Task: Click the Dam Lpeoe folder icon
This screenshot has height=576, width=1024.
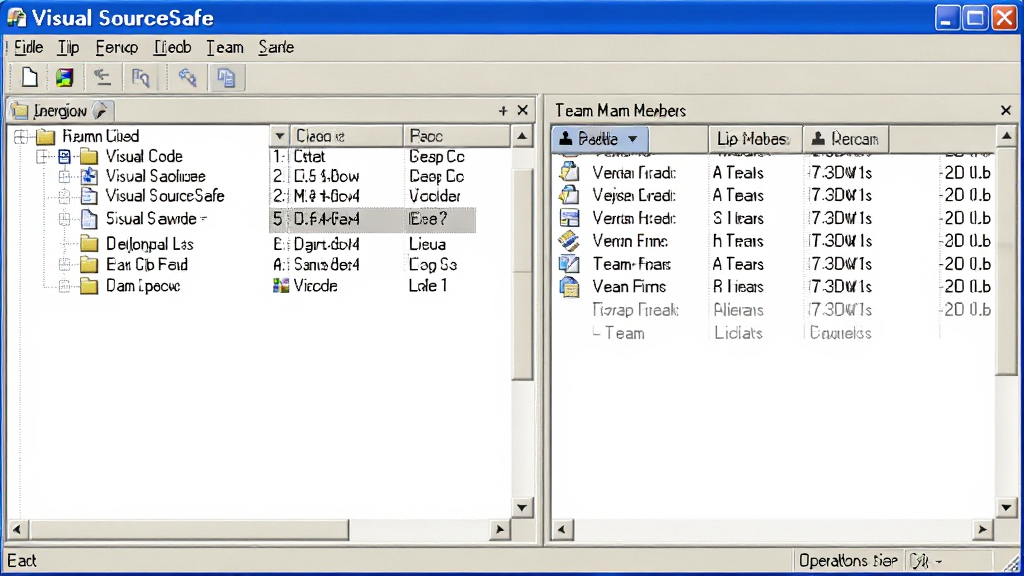Action: point(89,286)
